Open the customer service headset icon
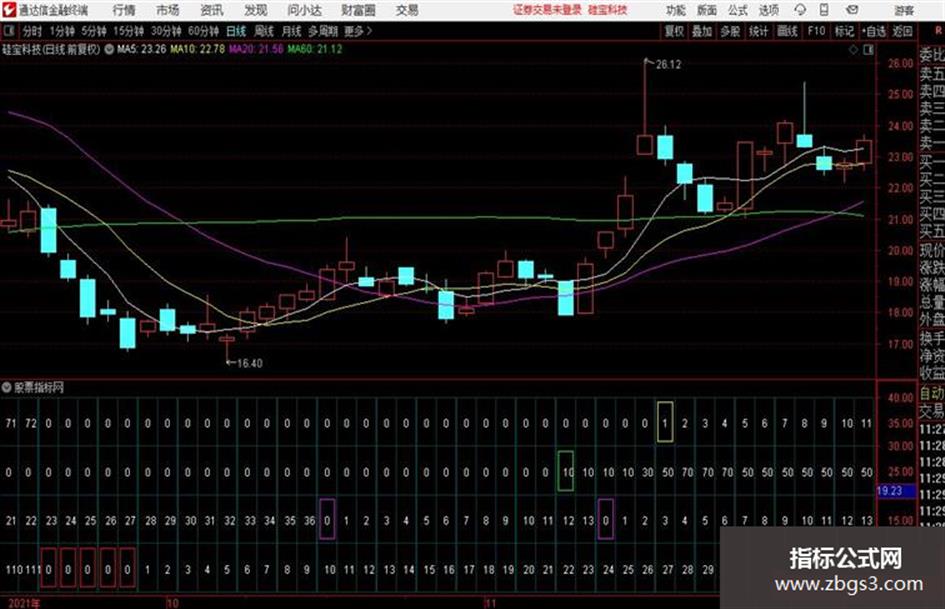This screenshot has width=945, height=609. click(800, 10)
